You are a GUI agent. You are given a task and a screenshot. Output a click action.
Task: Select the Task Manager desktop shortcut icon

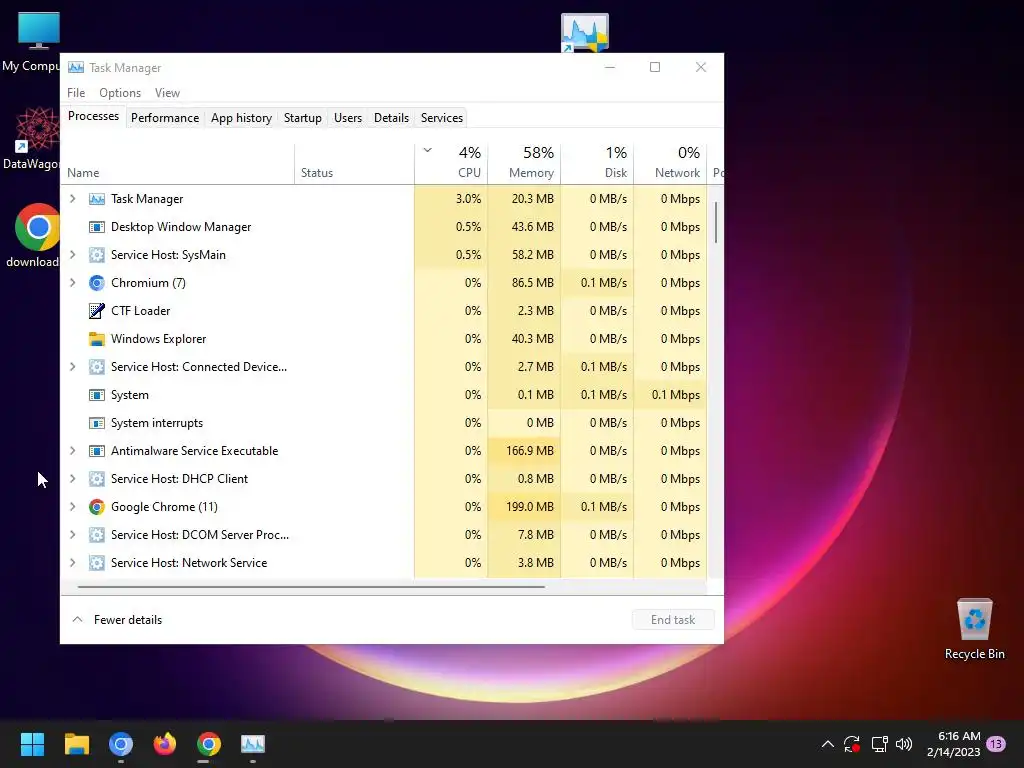point(584,33)
